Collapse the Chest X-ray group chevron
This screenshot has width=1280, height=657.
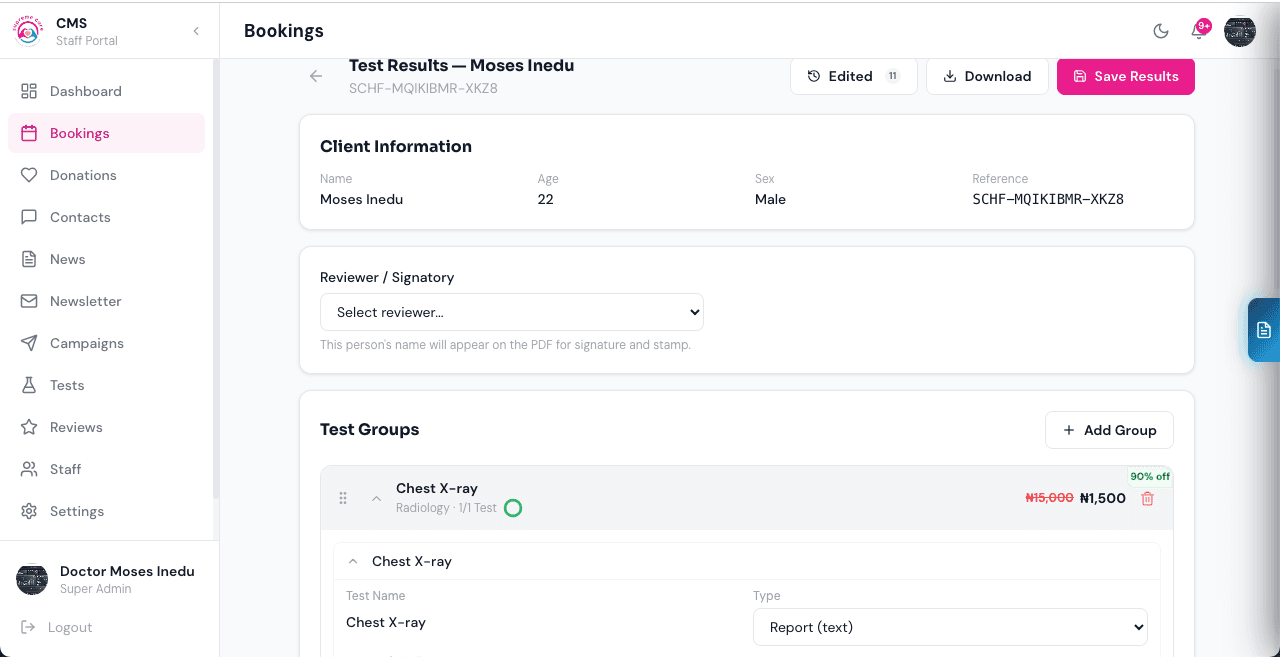tap(377, 498)
